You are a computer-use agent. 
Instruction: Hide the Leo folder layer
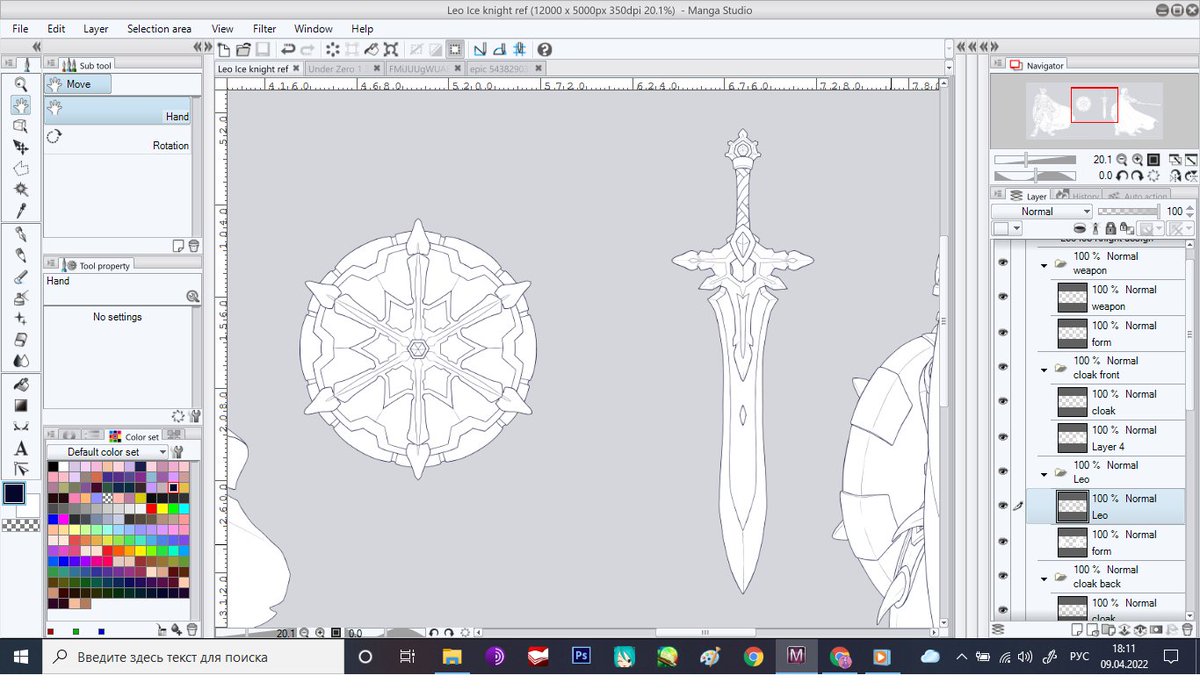pos(1003,472)
